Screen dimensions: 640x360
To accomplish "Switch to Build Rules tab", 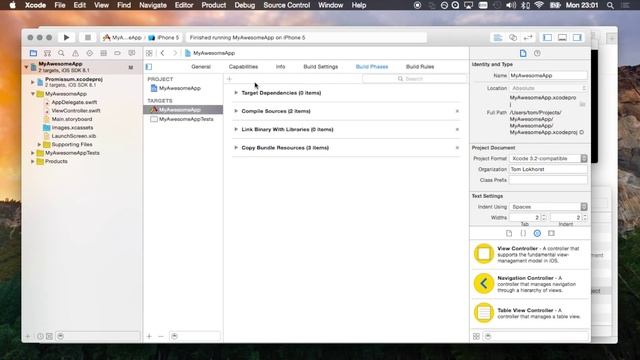I will point(420,67).
